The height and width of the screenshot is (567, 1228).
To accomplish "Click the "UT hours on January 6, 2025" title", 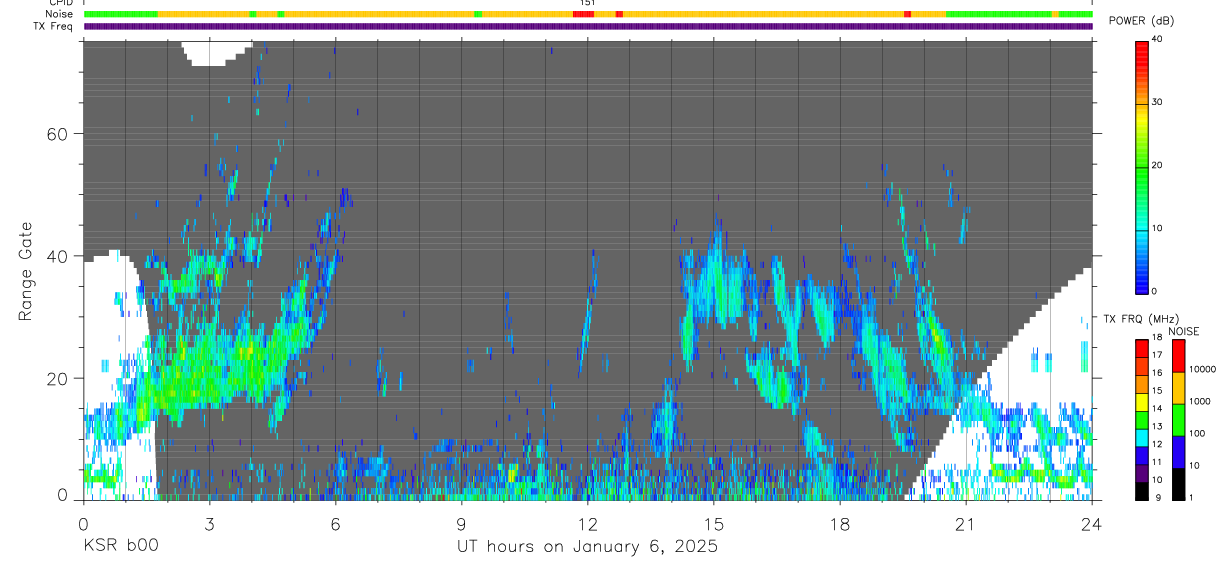I will tap(587, 546).
